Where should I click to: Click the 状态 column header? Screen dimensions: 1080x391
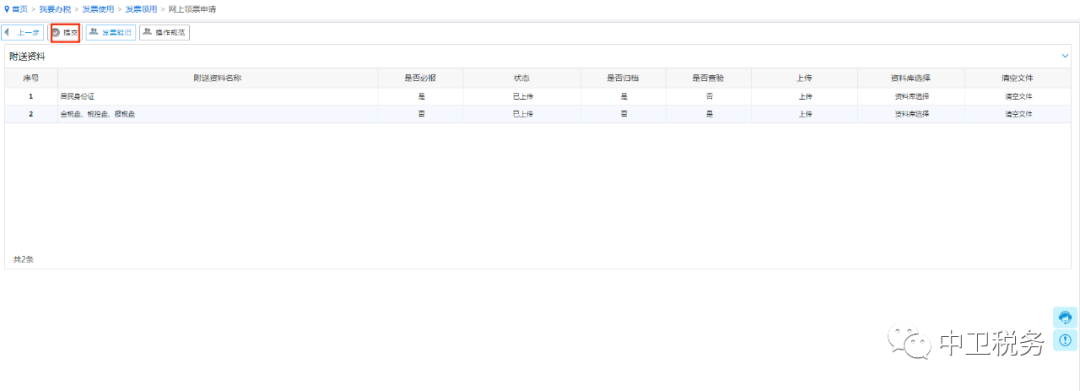[x=521, y=78]
